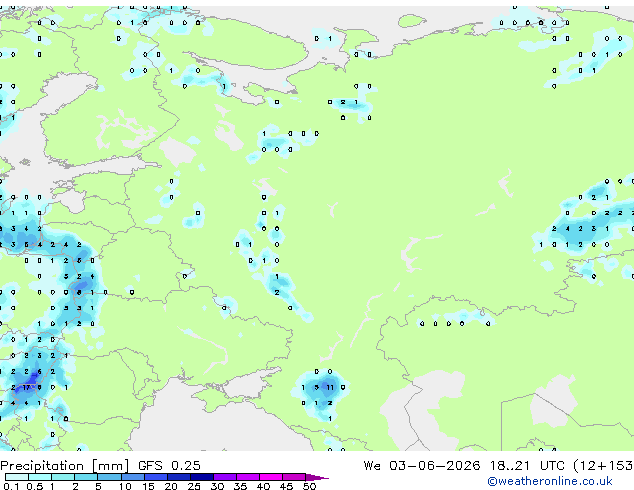634x490 pixels.
Task: Click the 5–10 mm legend swatch
Action: [109, 477]
